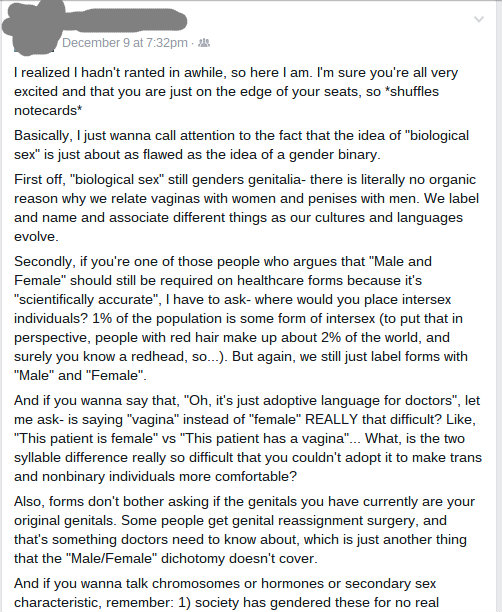Image resolution: width=502 pixels, height=612 pixels.
Task: Click the "Male/Female" dichotomy phrase
Action: [x=111, y=559]
